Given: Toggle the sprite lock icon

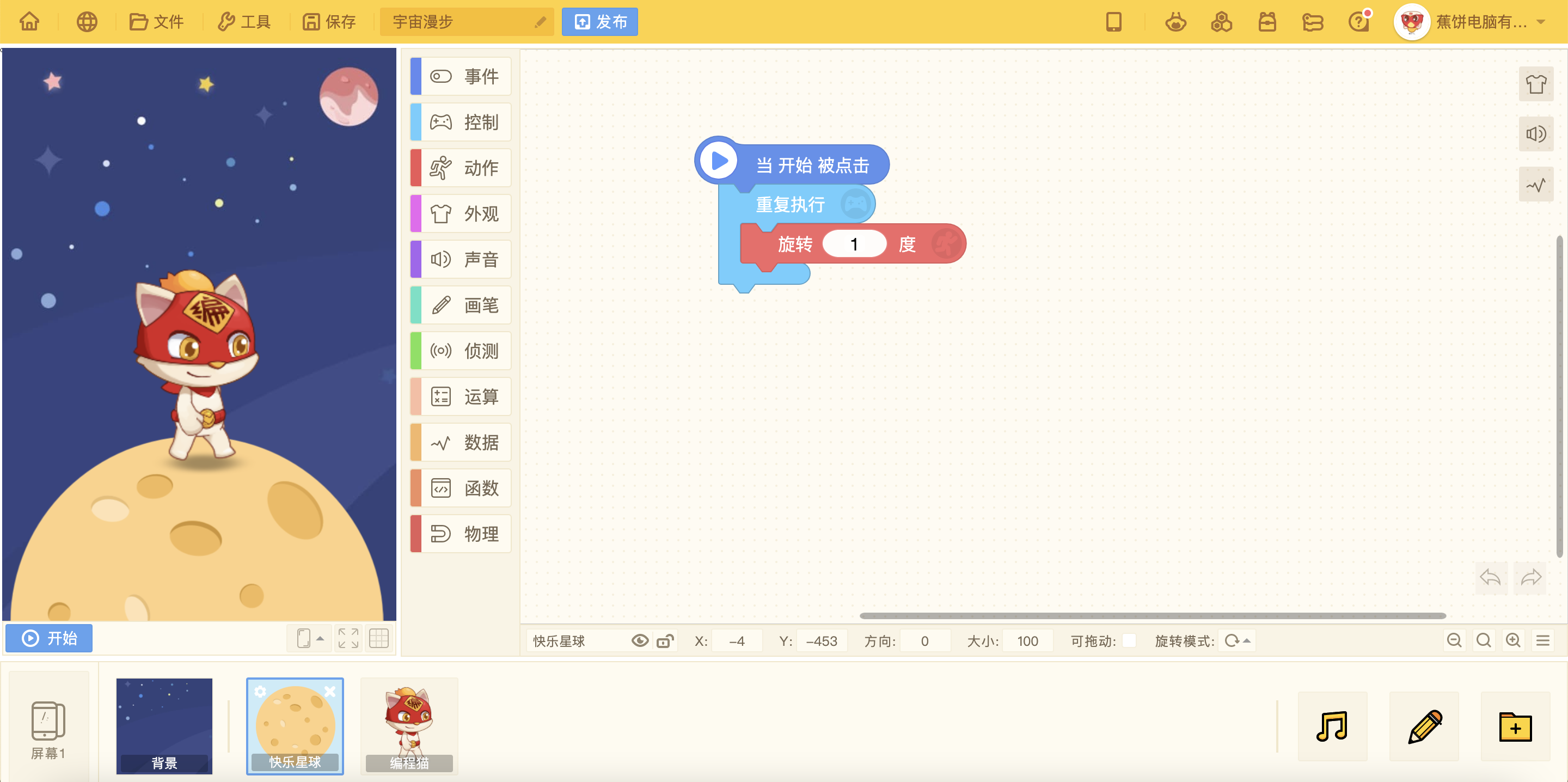Looking at the screenshot, I should tap(665, 641).
